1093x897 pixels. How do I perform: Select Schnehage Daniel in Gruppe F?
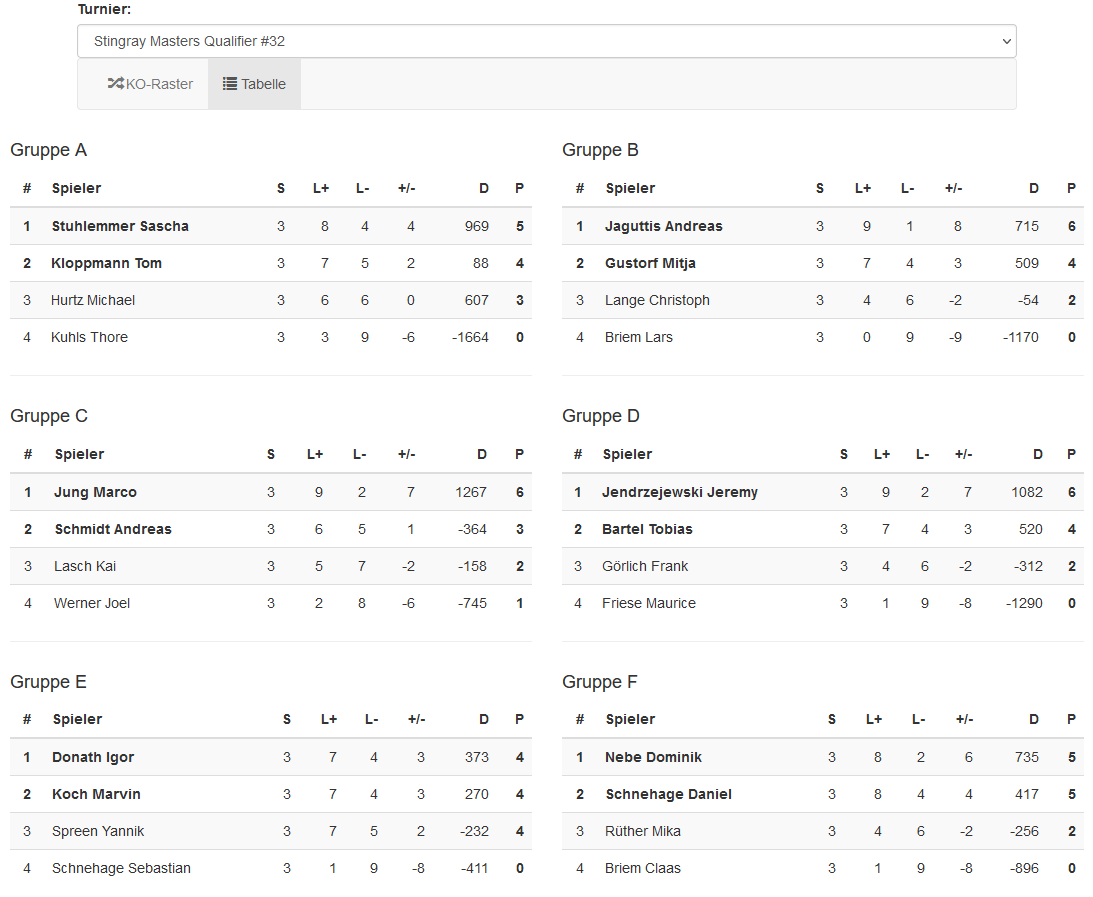[668, 794]
